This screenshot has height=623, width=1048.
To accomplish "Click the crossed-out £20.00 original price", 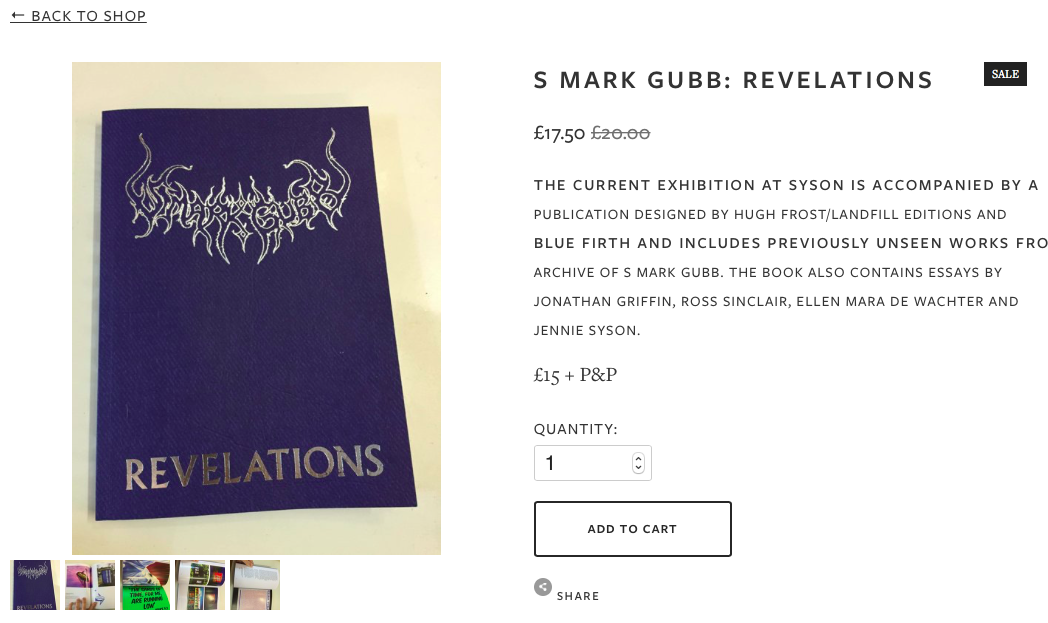I will [620, 133].
